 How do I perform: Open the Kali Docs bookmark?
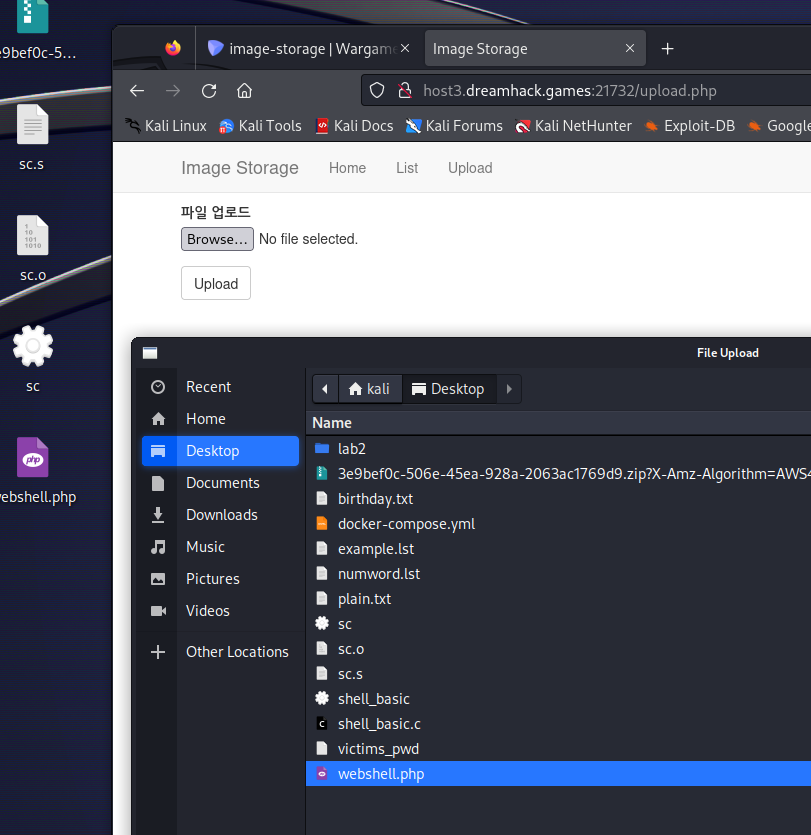click(x=354, y=126)
